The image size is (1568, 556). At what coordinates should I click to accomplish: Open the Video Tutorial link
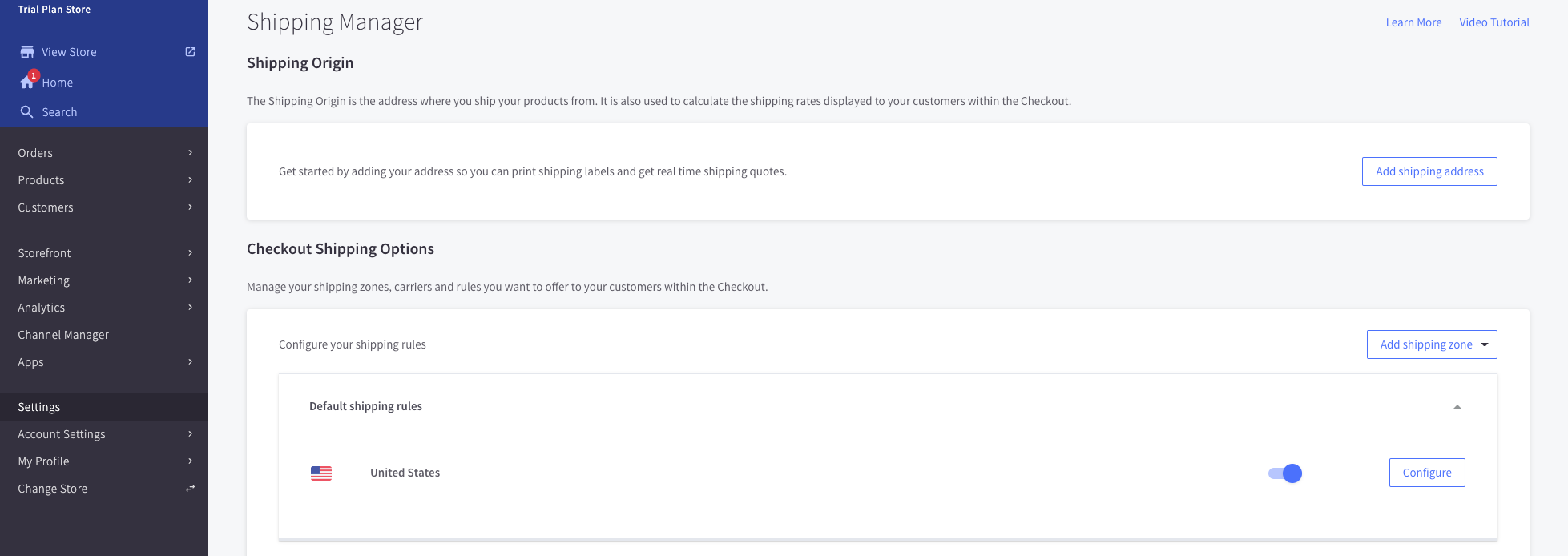tap(1494, 22)
